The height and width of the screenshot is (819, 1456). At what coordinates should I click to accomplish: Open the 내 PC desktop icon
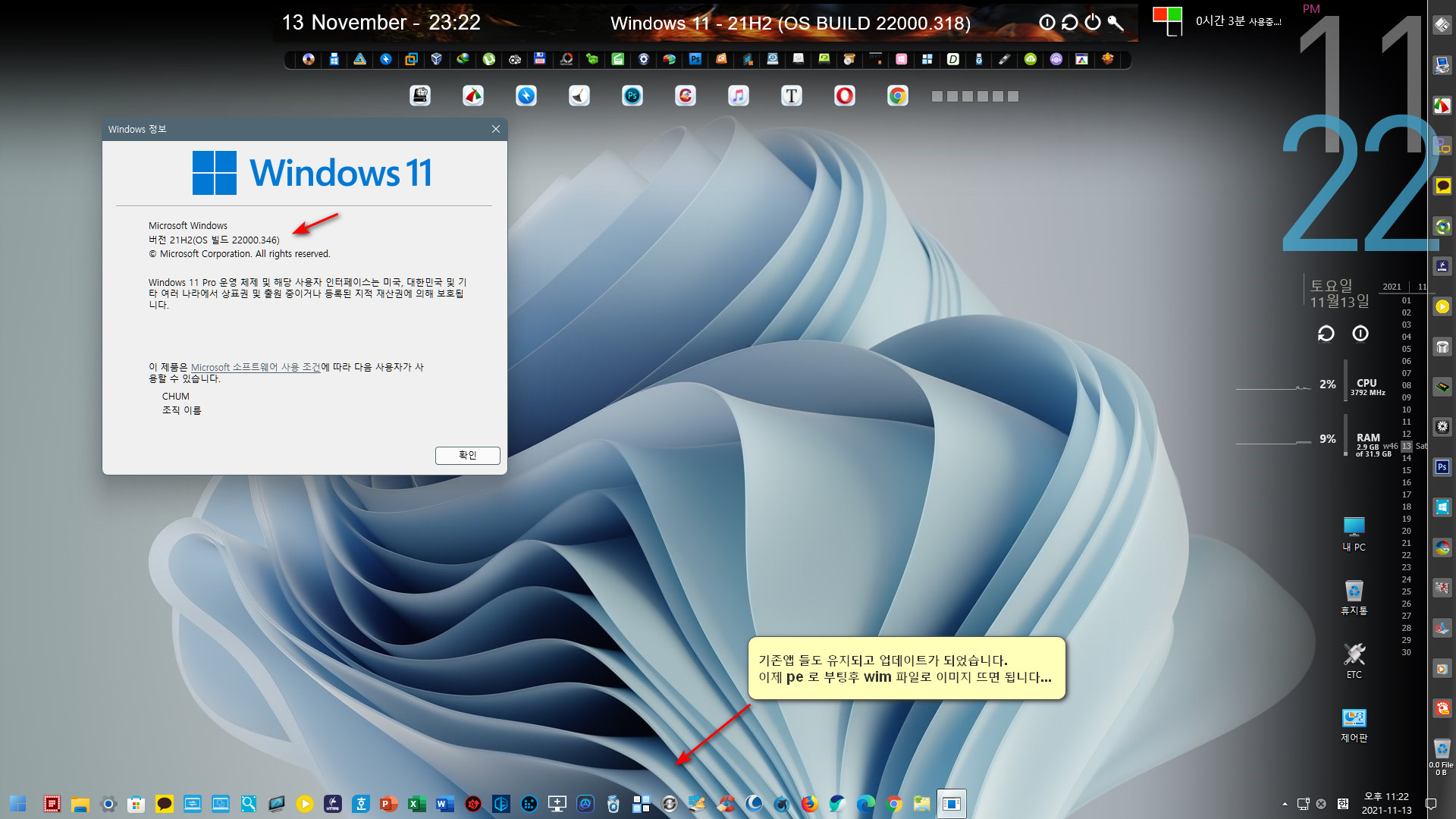click(1354, 534)
